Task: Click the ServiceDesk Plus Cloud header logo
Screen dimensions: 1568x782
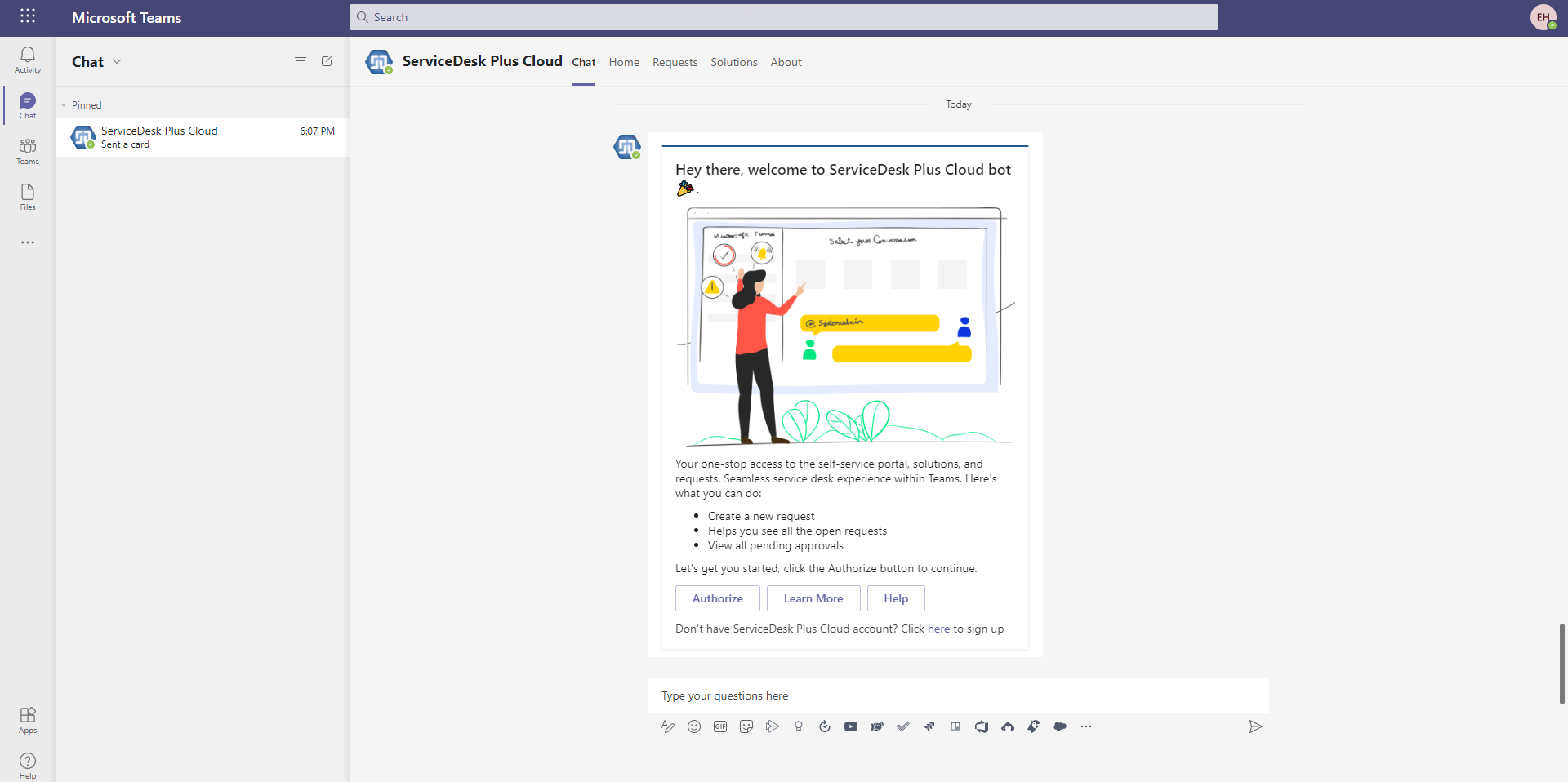Action: [x=379, y=61]
